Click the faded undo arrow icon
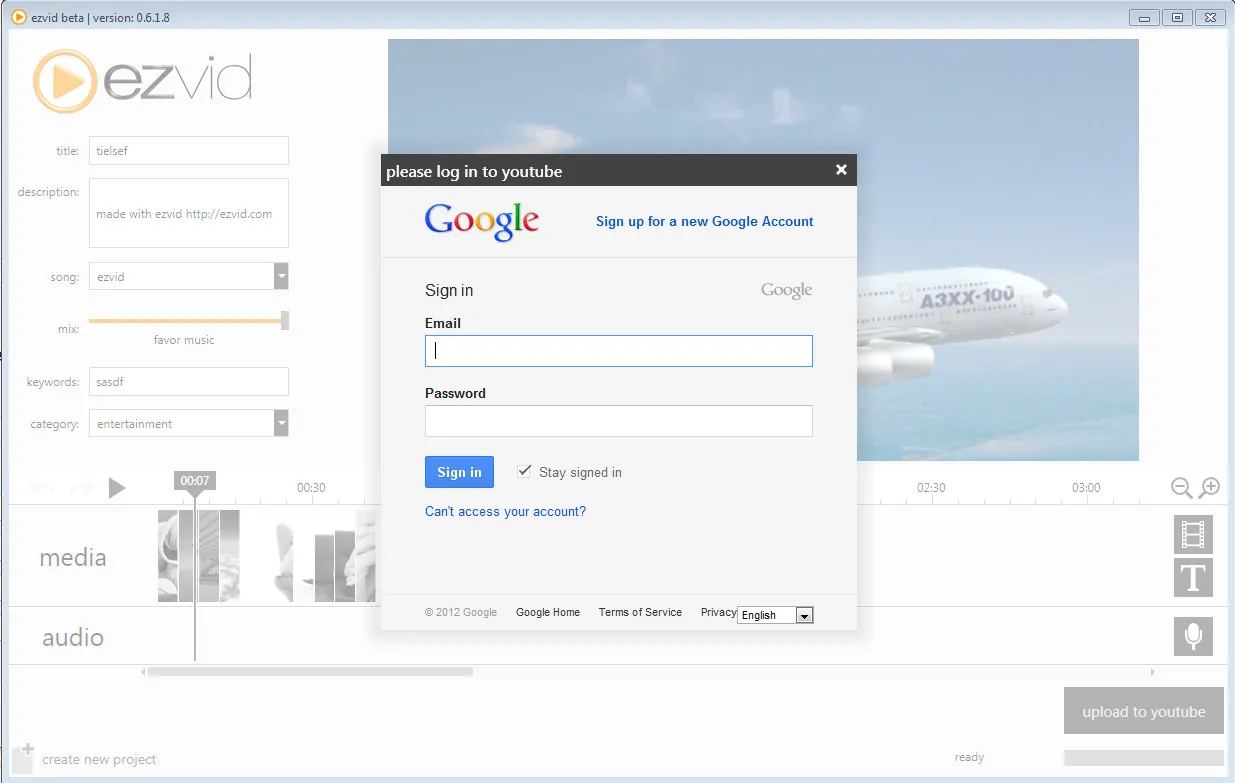This screenshot has height=783, width=1235. pos(43,488)
